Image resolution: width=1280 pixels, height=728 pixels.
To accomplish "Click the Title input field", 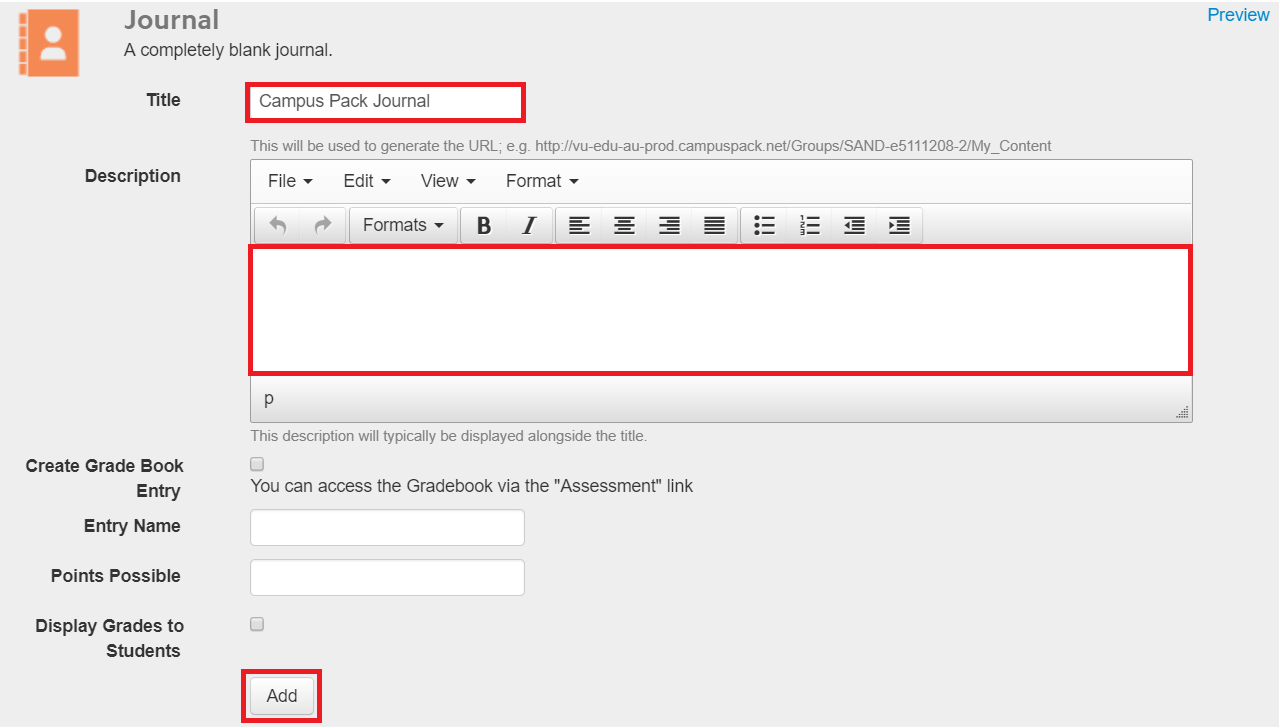I will click(x=385, y=101).
